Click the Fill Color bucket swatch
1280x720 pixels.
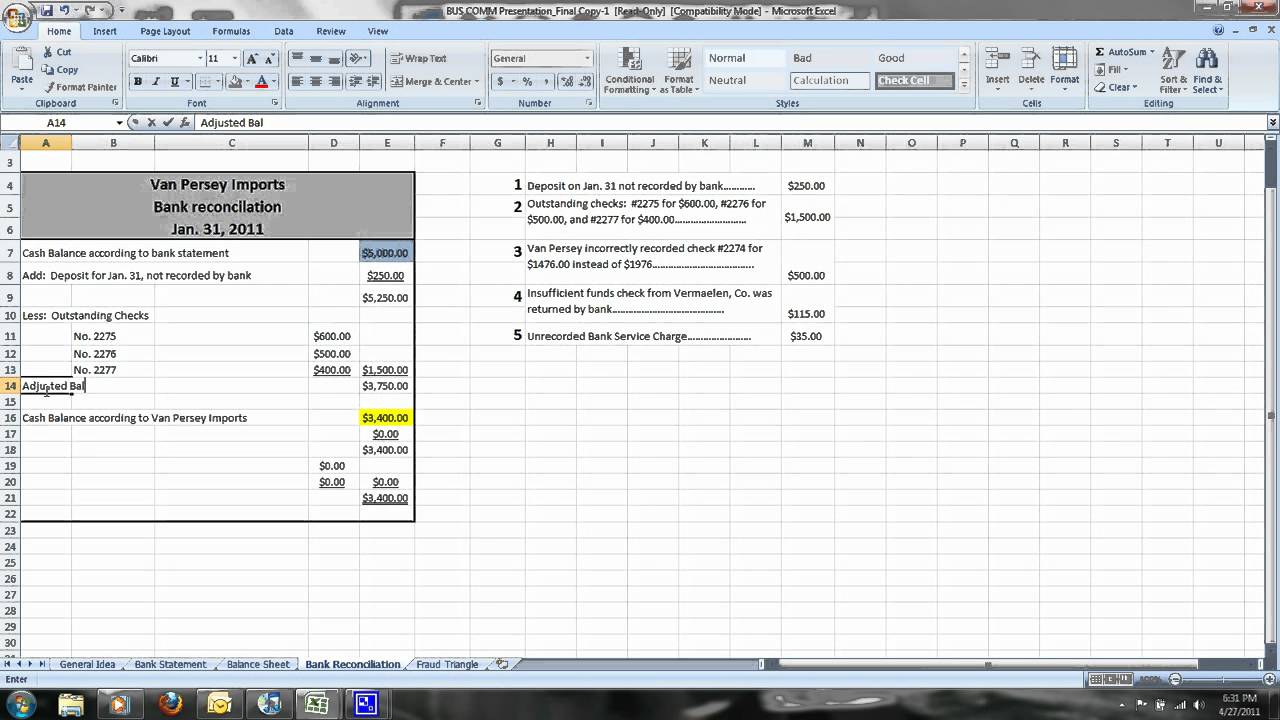point(235,82)
